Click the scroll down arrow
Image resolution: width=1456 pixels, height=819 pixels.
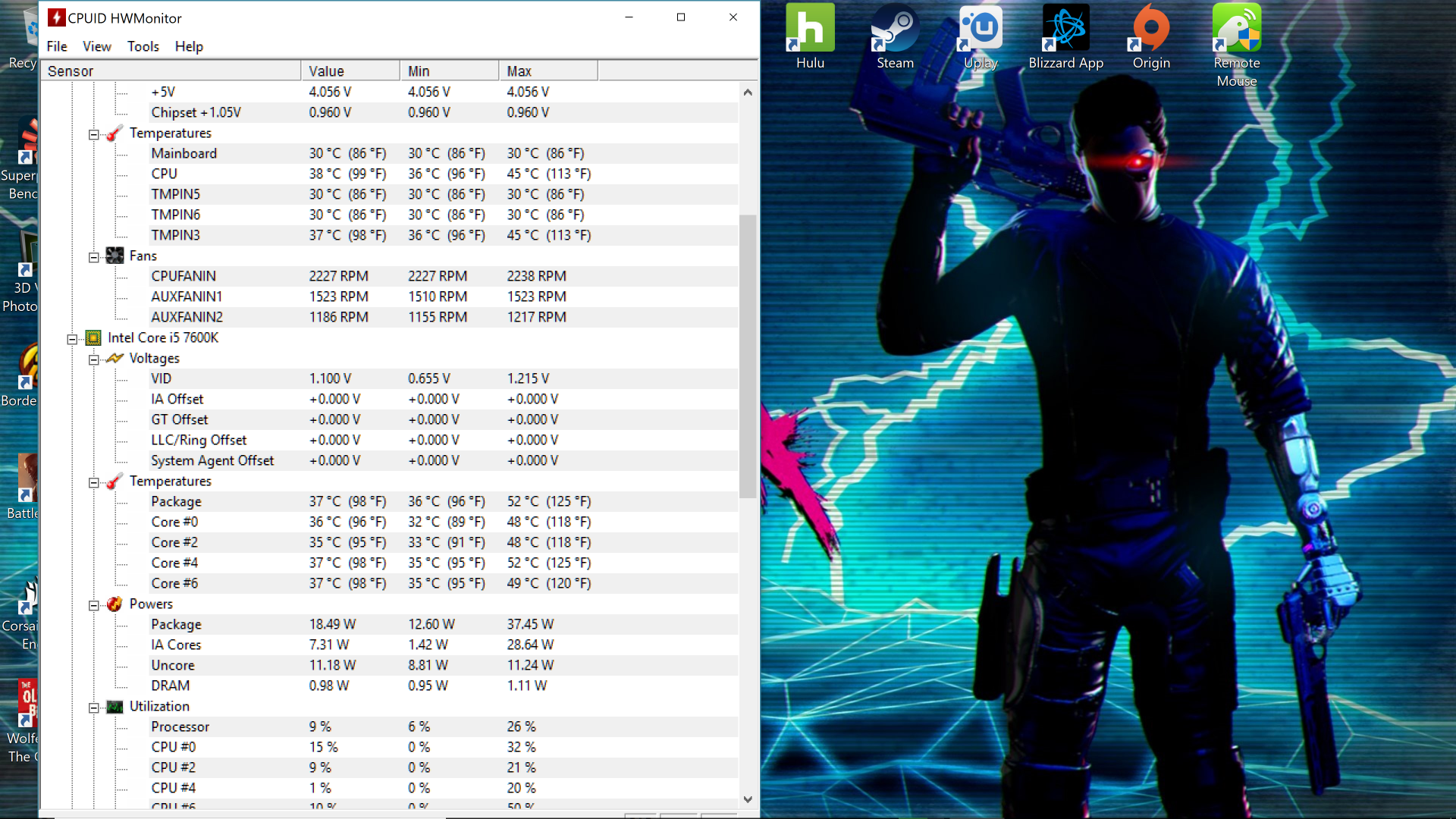coord(748,799)
